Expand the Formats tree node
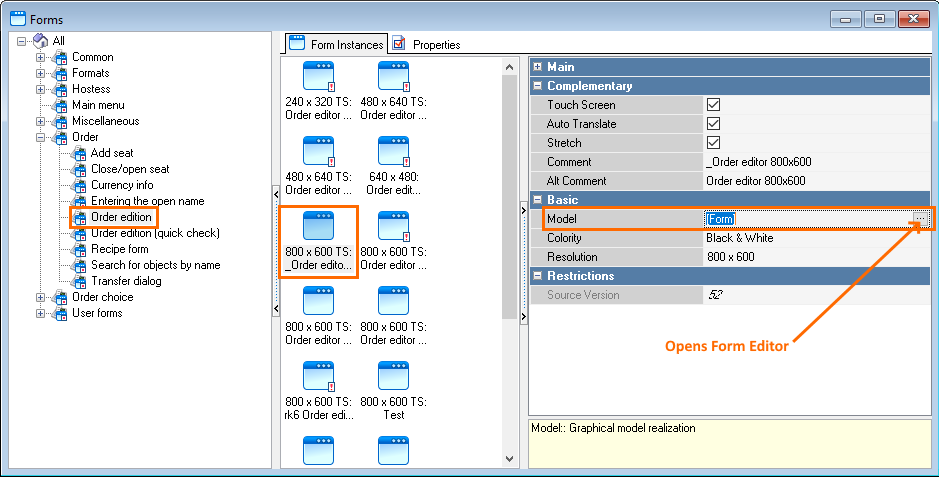This screenshot has width=939, height=477. (x=41, y=74)
